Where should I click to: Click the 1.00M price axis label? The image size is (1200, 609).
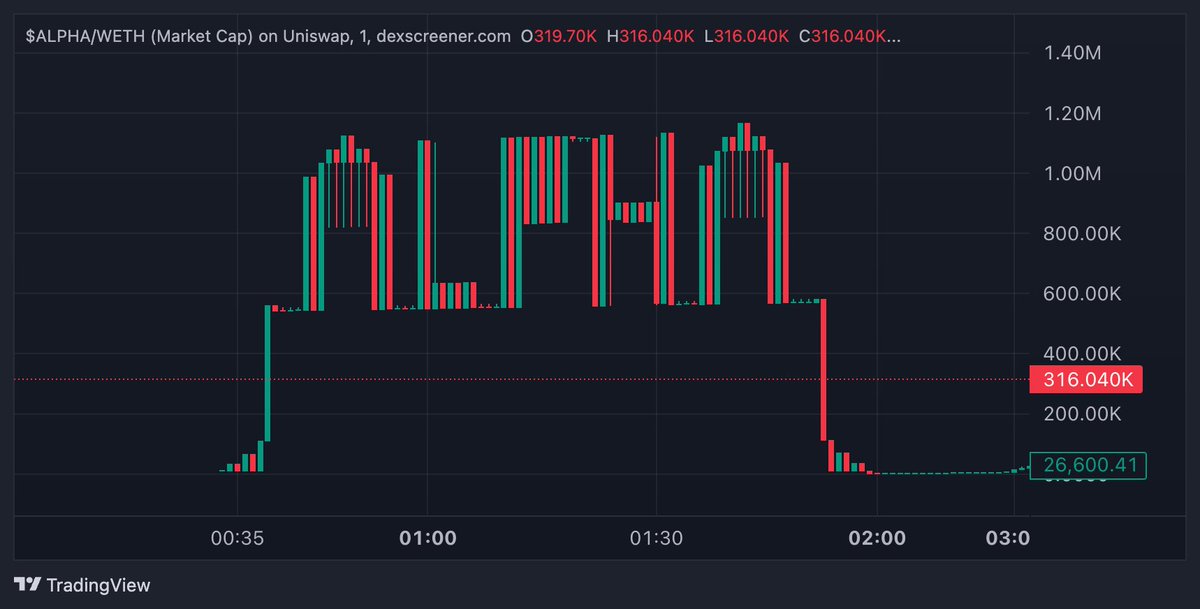(1072, 173)
